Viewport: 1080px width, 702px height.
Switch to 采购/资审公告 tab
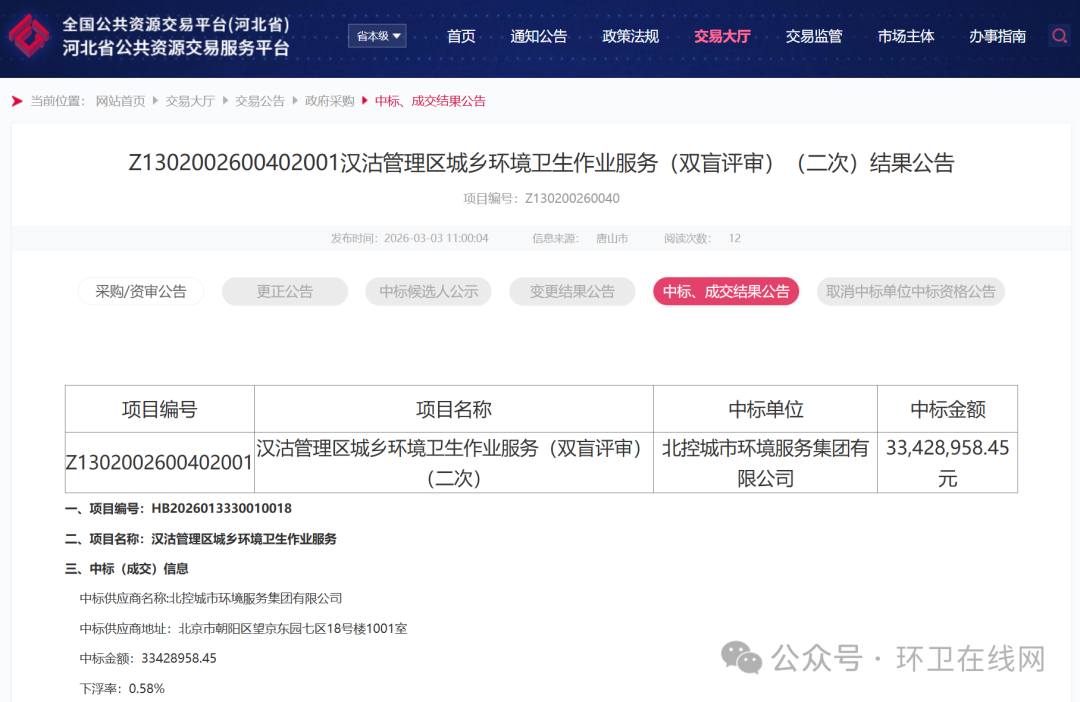pos(141,291)
